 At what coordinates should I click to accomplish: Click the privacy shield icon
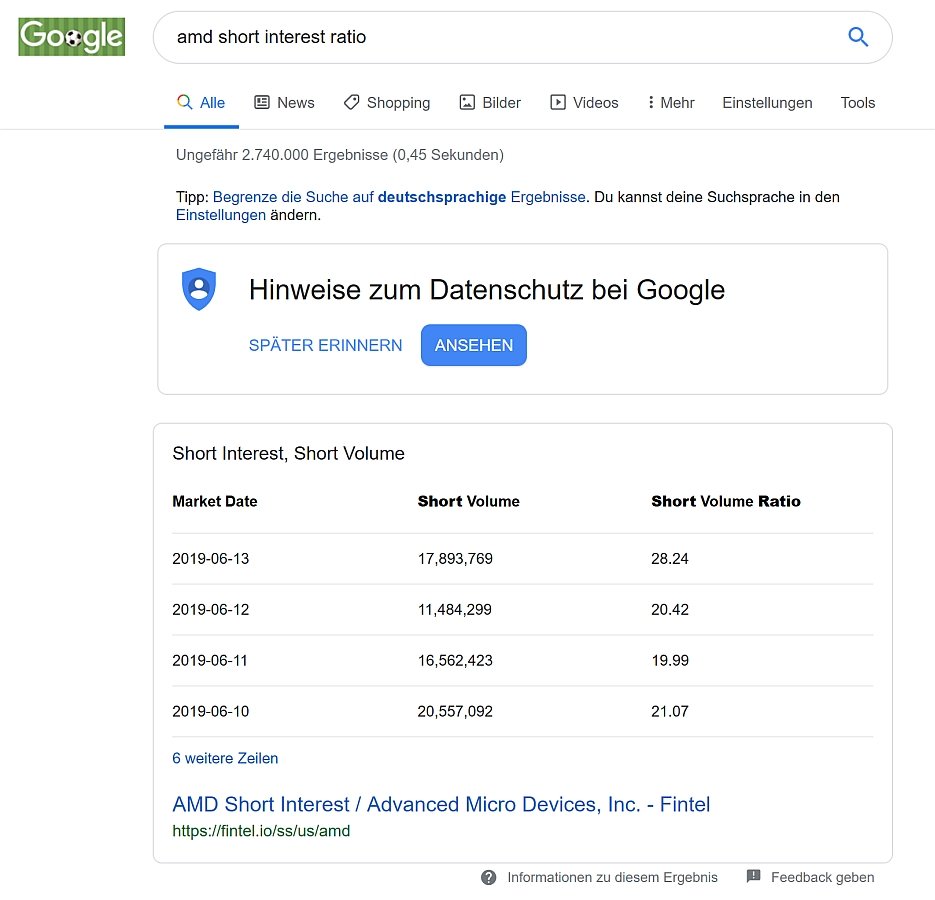(x=199, y=289)
